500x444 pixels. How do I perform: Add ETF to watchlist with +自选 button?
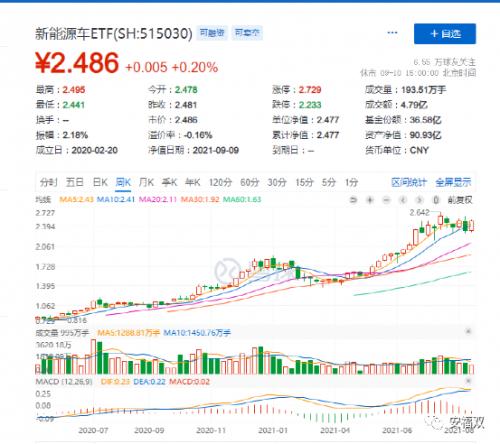point(445,34)
